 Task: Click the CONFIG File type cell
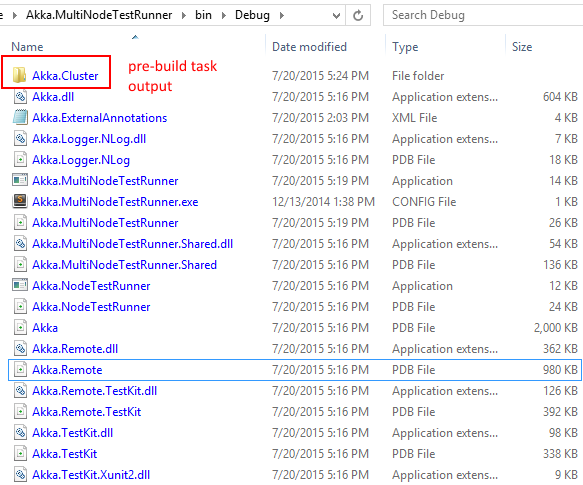click(424, 202)
